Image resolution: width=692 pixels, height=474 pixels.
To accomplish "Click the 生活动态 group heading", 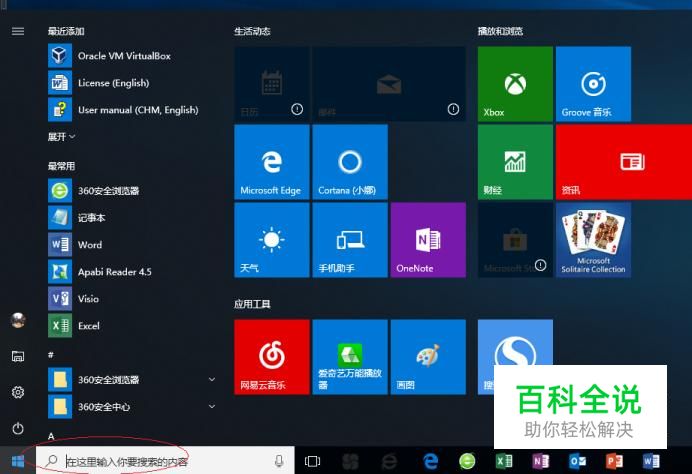I will (x=252, y=31).
